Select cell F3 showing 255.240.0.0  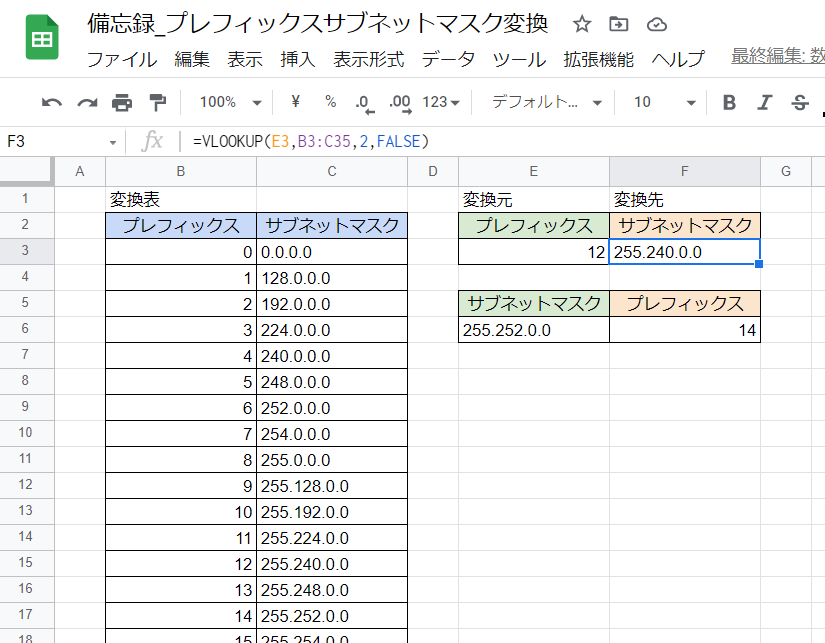pos(685,252)
